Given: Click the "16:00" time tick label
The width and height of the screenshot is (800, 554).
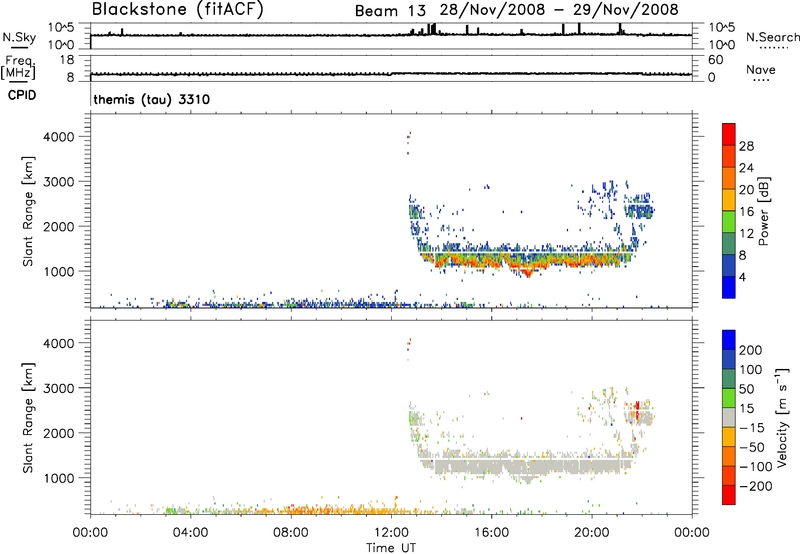Looking at the screenshot, I should (x=491, y=533).
